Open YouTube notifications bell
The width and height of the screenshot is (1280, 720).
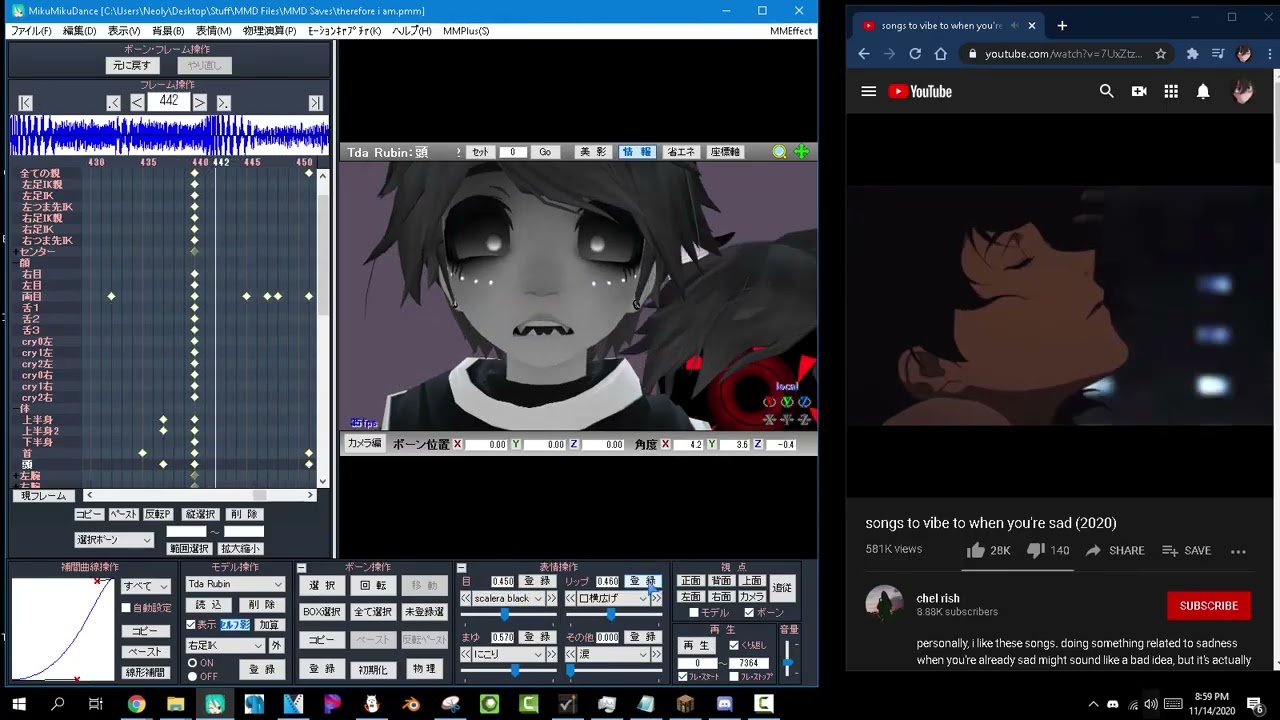tap(1203, 91)
